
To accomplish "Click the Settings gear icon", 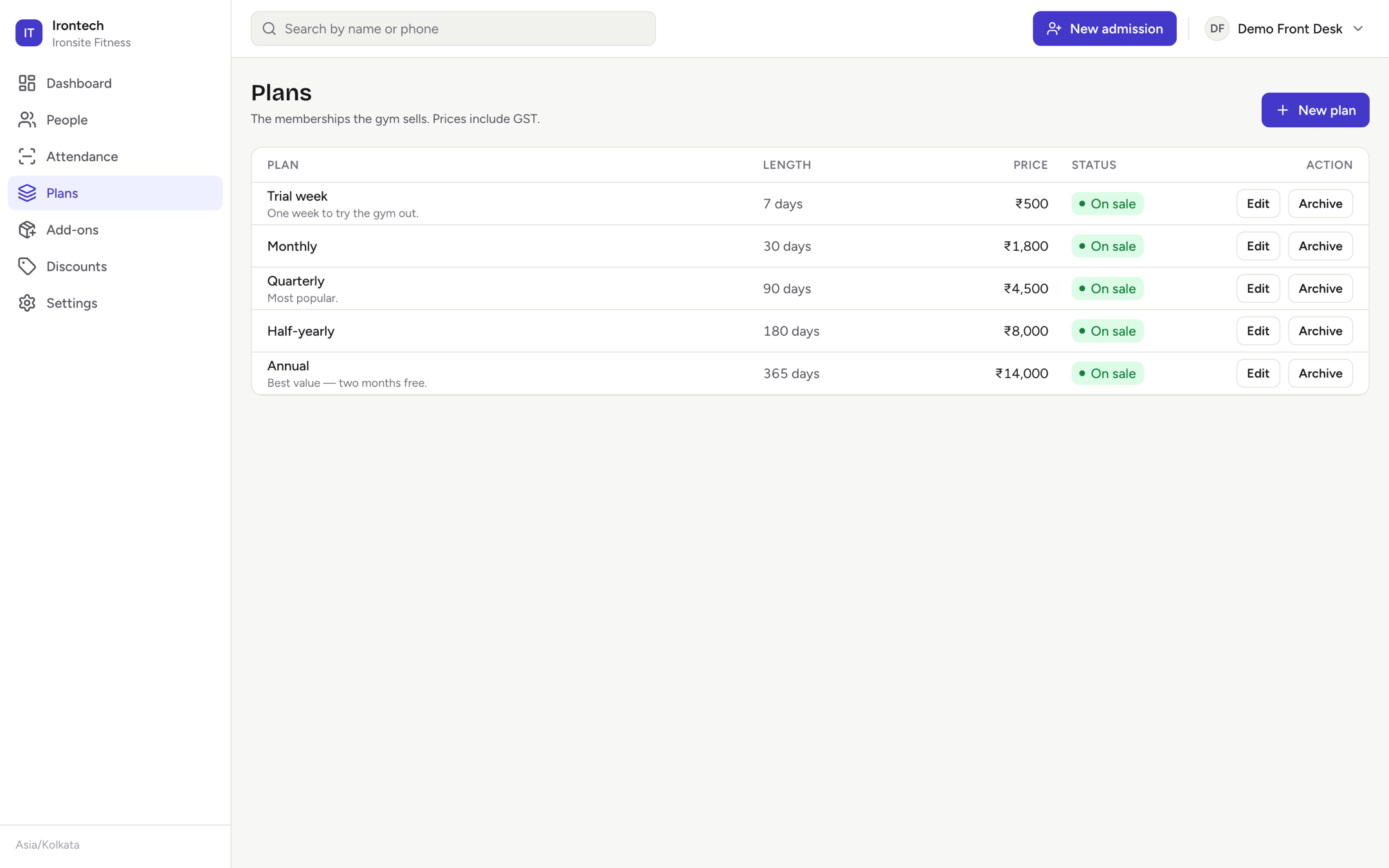I will [x=27, y=303].
